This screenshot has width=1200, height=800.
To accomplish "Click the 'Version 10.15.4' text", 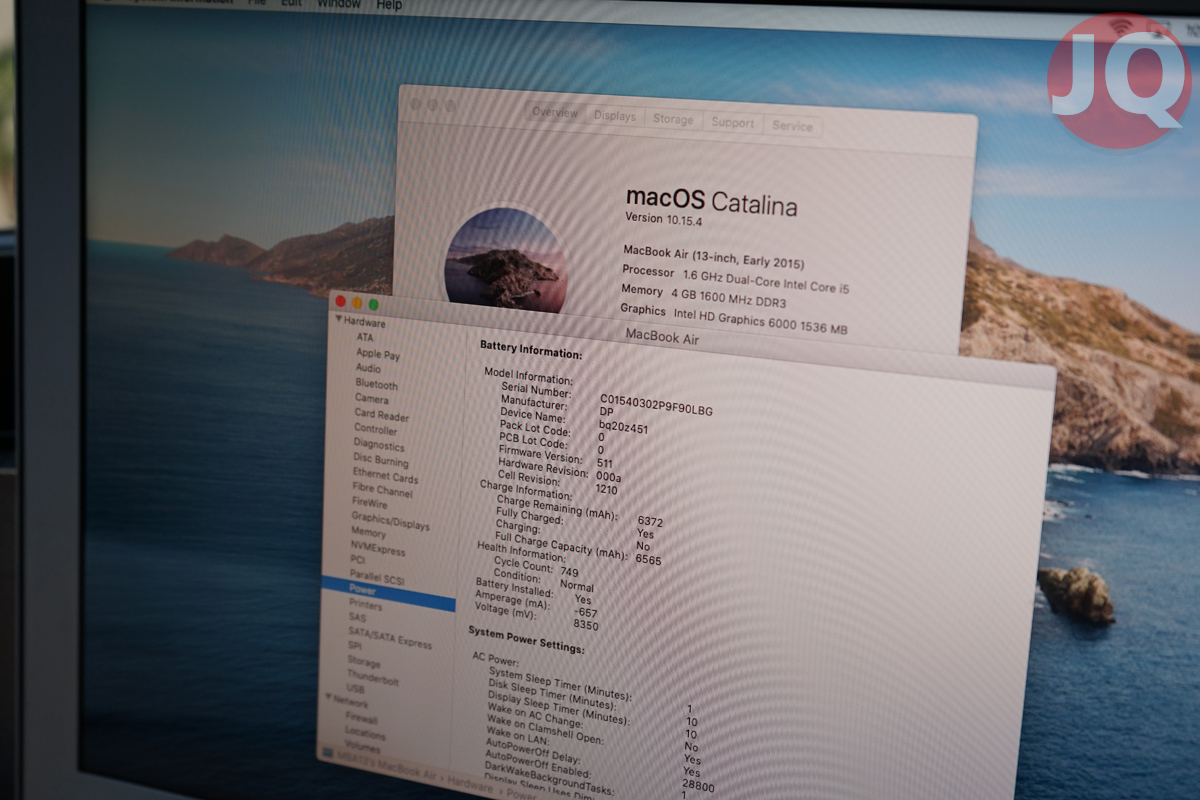I will click(665, 218).
